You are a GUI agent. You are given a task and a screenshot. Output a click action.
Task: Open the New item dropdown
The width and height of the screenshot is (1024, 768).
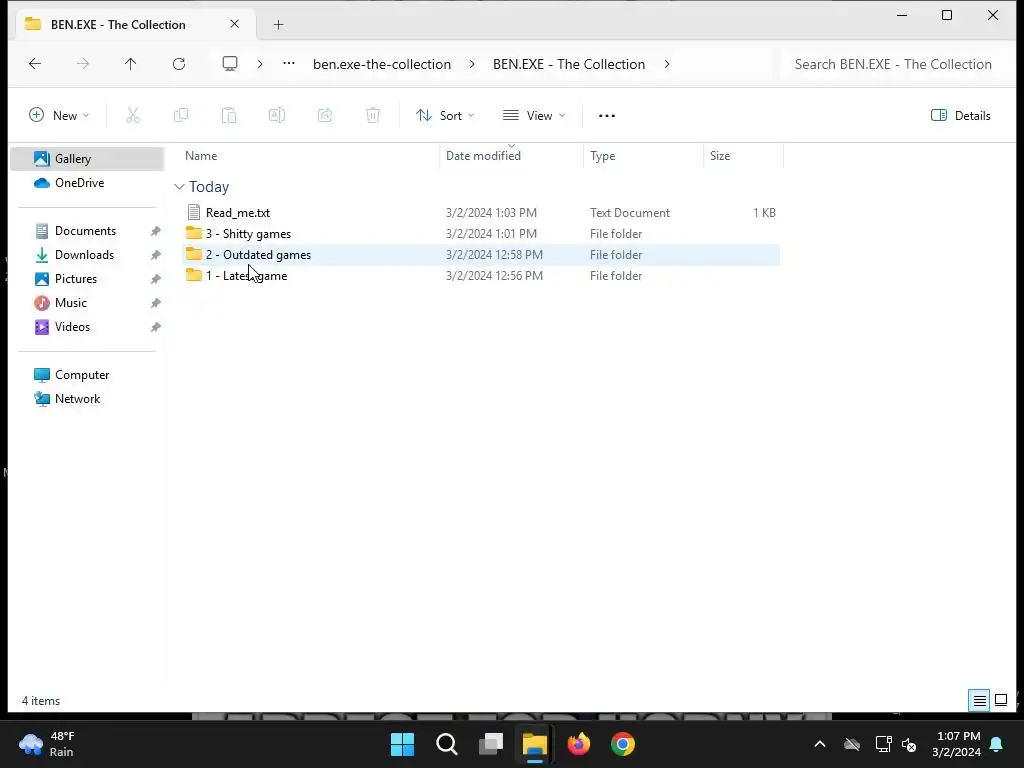coord(59,116)
